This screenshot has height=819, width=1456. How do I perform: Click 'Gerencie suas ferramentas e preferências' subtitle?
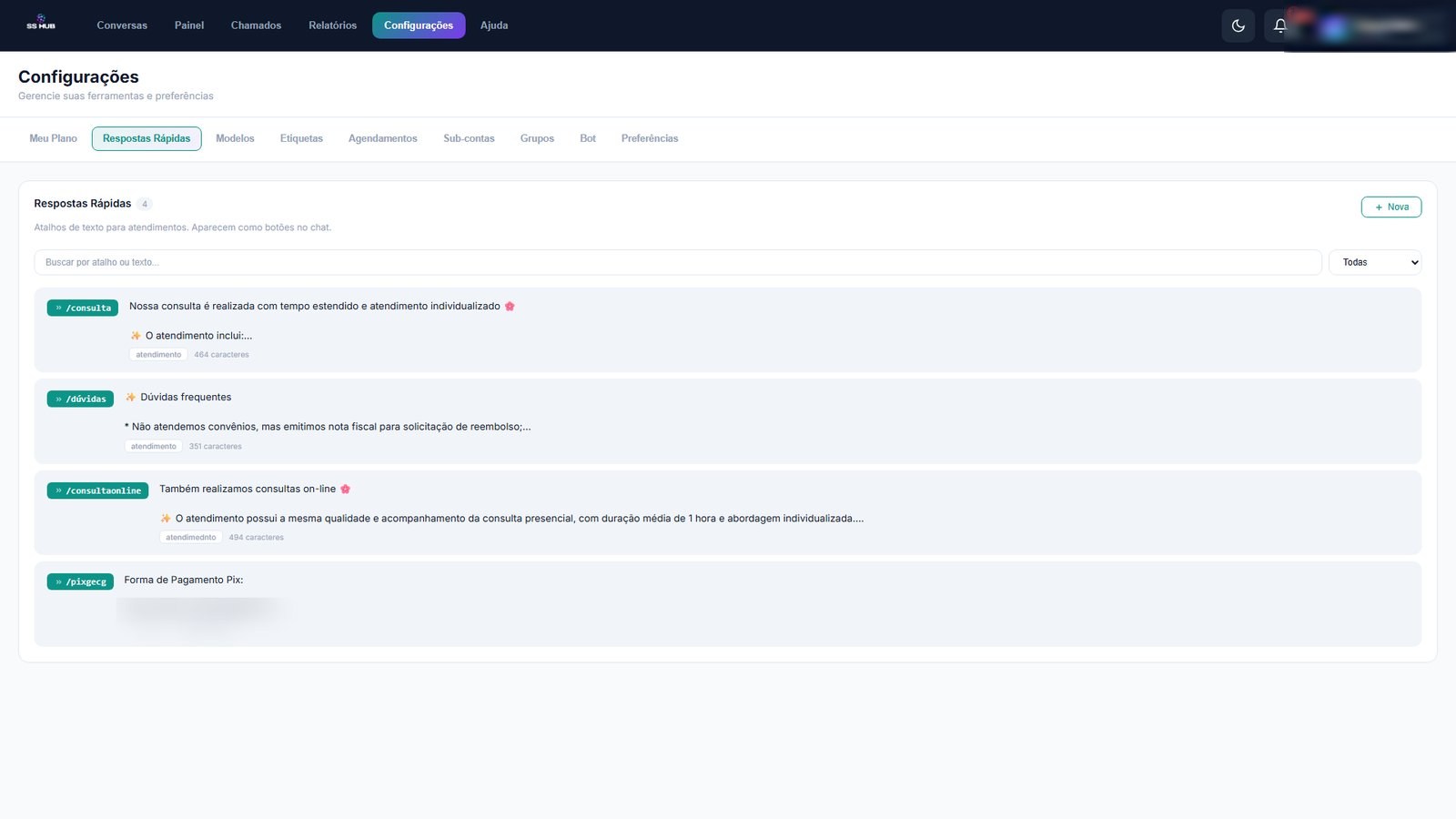116,96
